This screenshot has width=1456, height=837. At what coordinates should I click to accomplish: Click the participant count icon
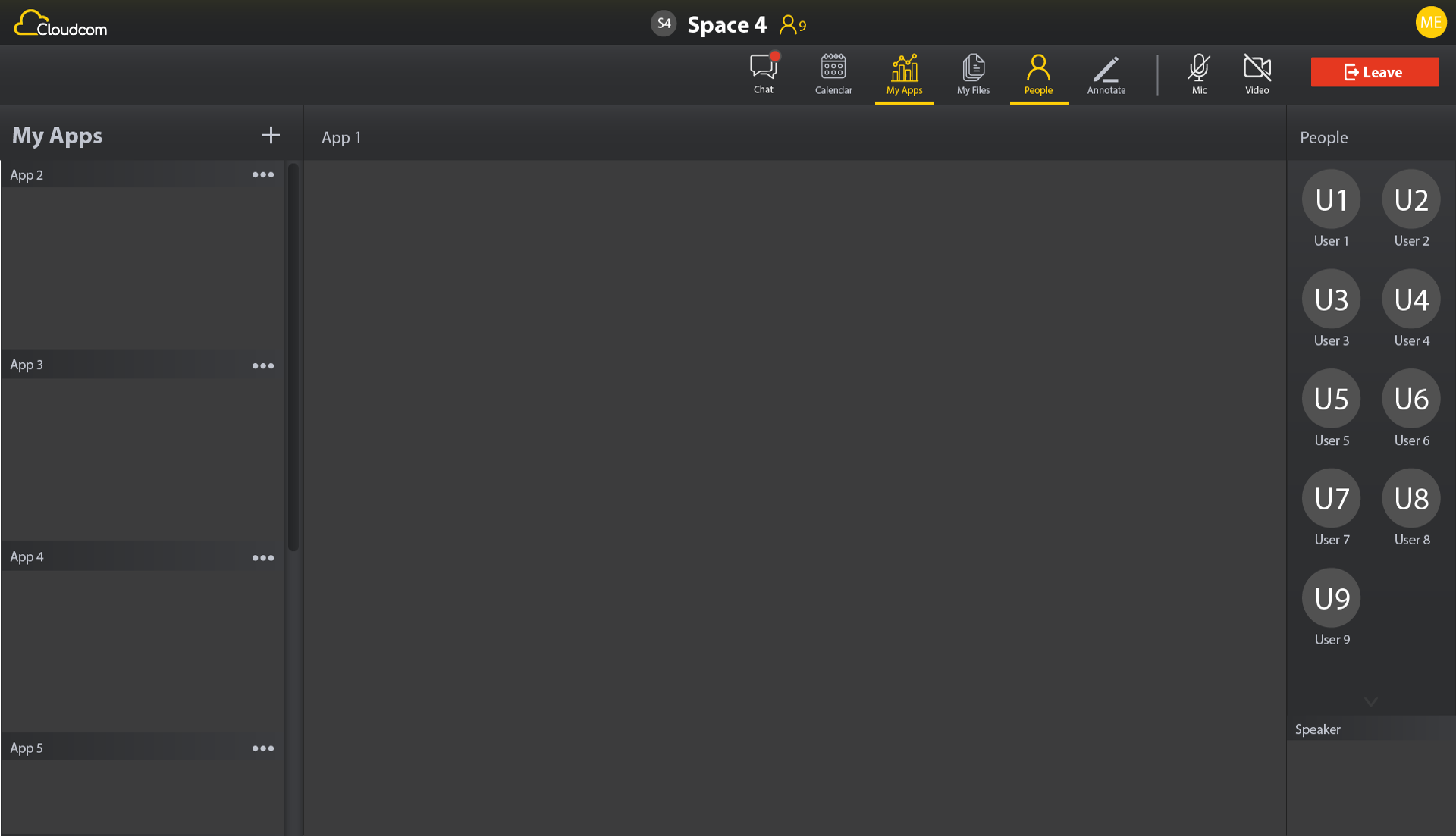click(792, 25)
